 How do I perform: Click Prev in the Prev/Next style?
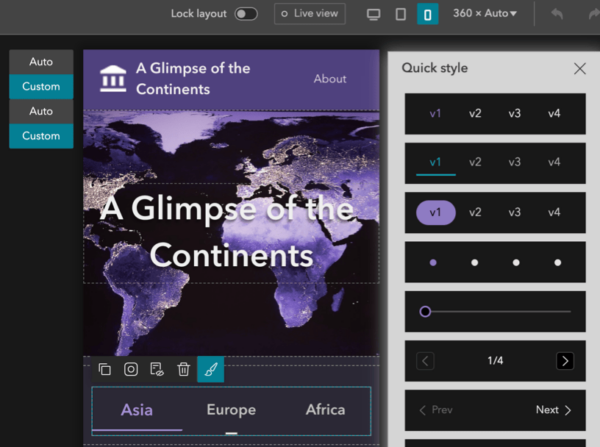point(436,410)
